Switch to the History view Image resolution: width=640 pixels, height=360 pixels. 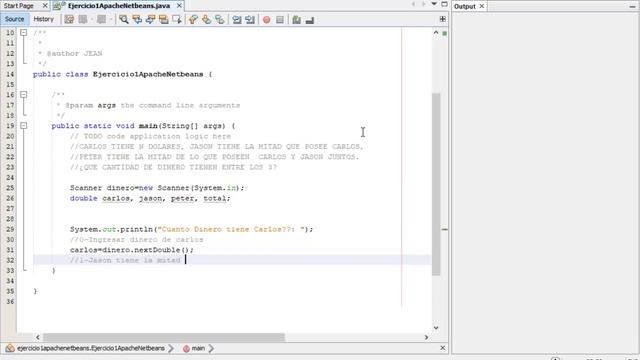43,19
